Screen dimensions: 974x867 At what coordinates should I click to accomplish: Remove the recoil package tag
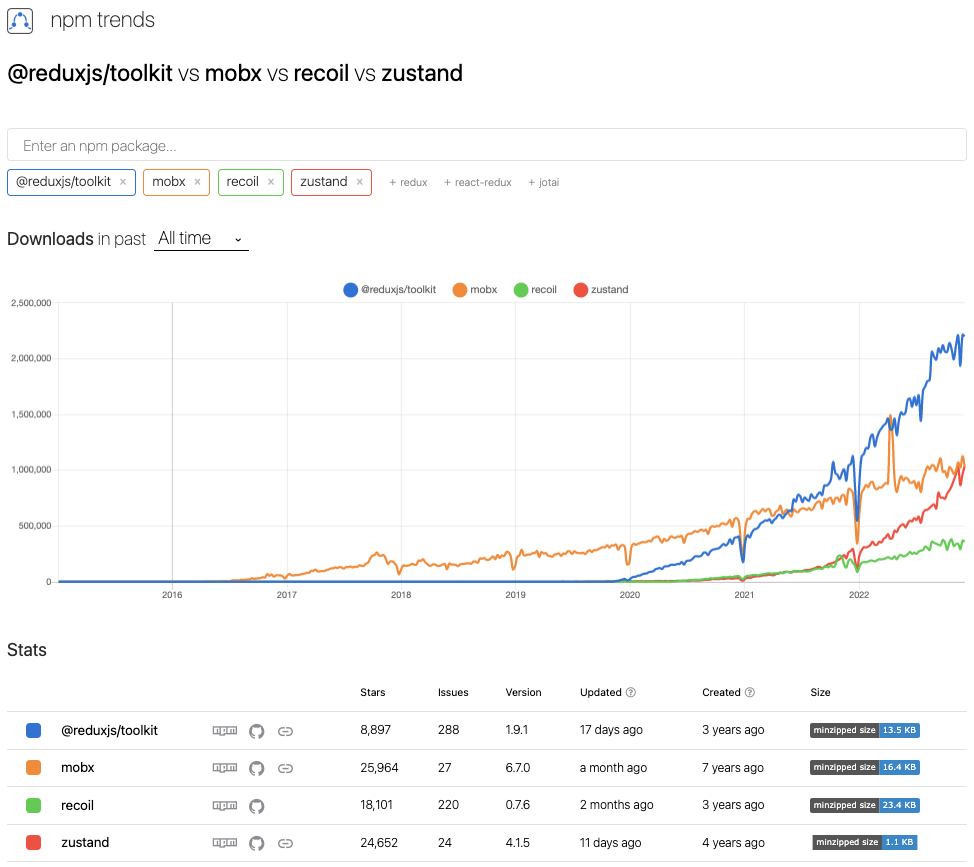[271, 182]
